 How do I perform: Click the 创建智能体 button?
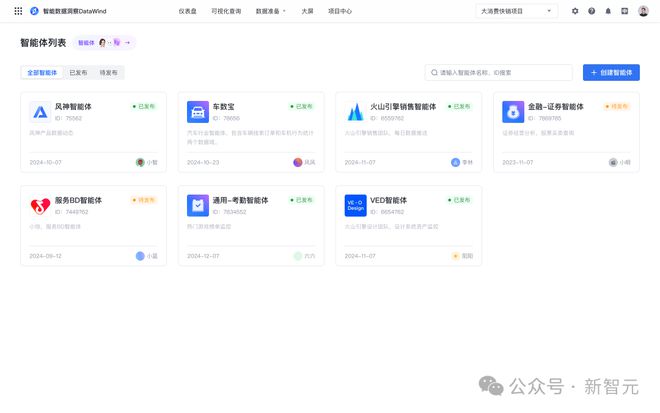coord(611,72)
